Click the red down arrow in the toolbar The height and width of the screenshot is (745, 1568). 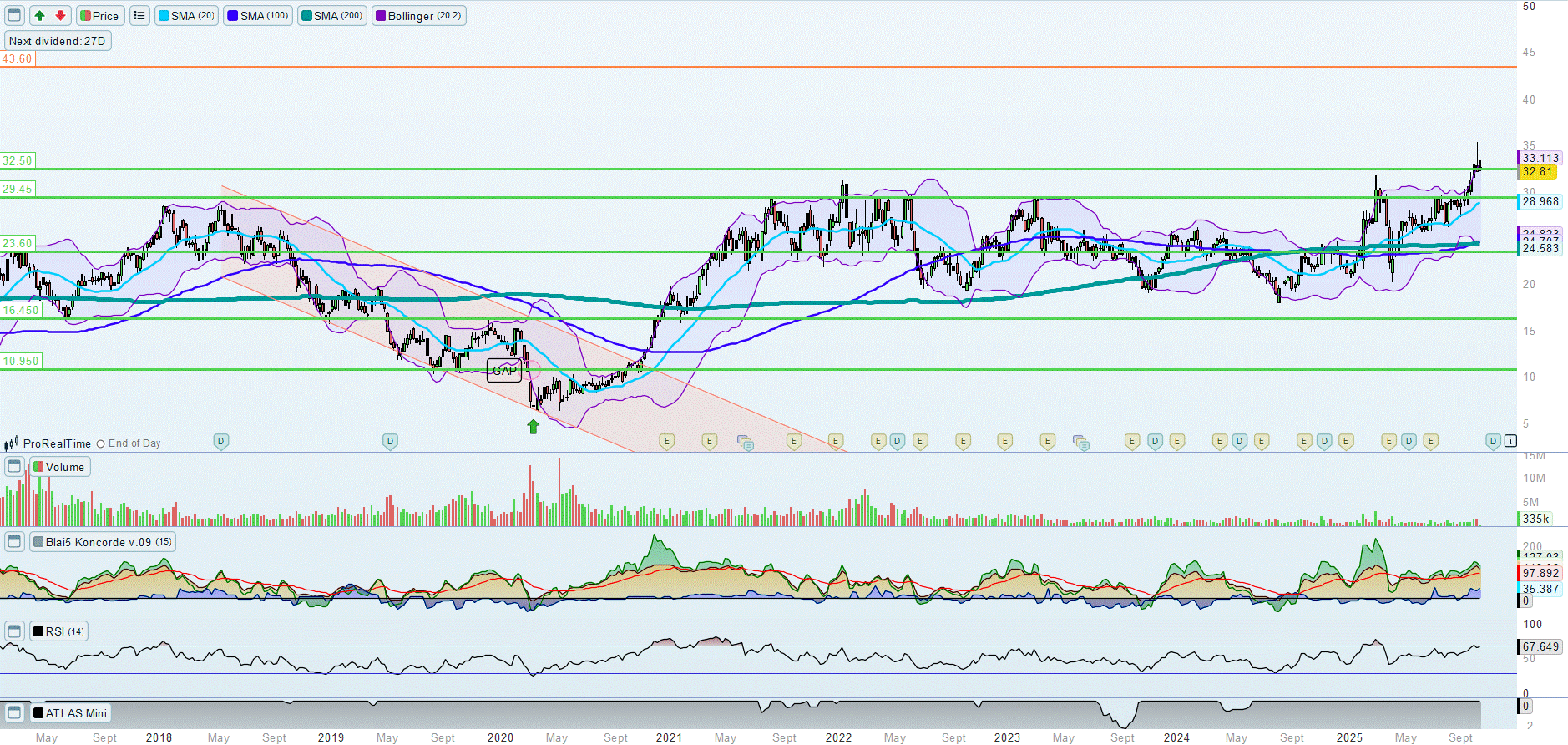click(60, 16)
